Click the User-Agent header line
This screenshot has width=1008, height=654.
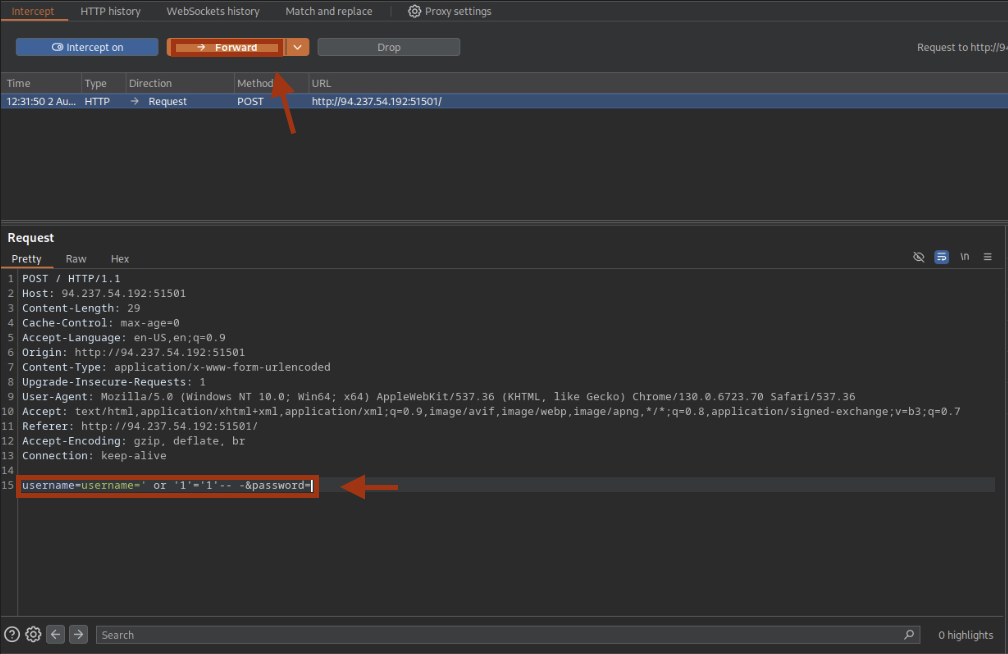(x=438, y=397)
